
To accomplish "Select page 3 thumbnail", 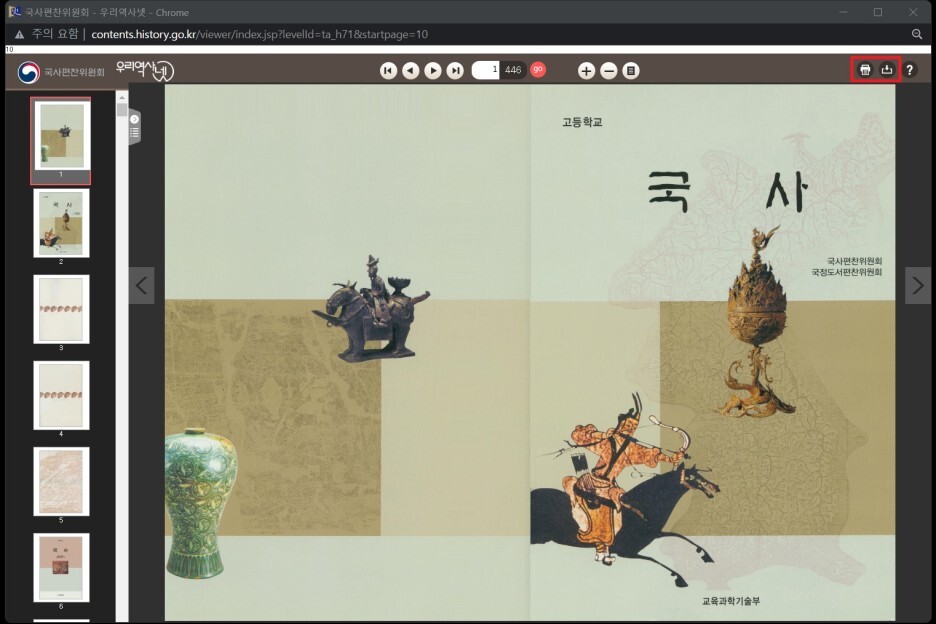I will point(61,309).
